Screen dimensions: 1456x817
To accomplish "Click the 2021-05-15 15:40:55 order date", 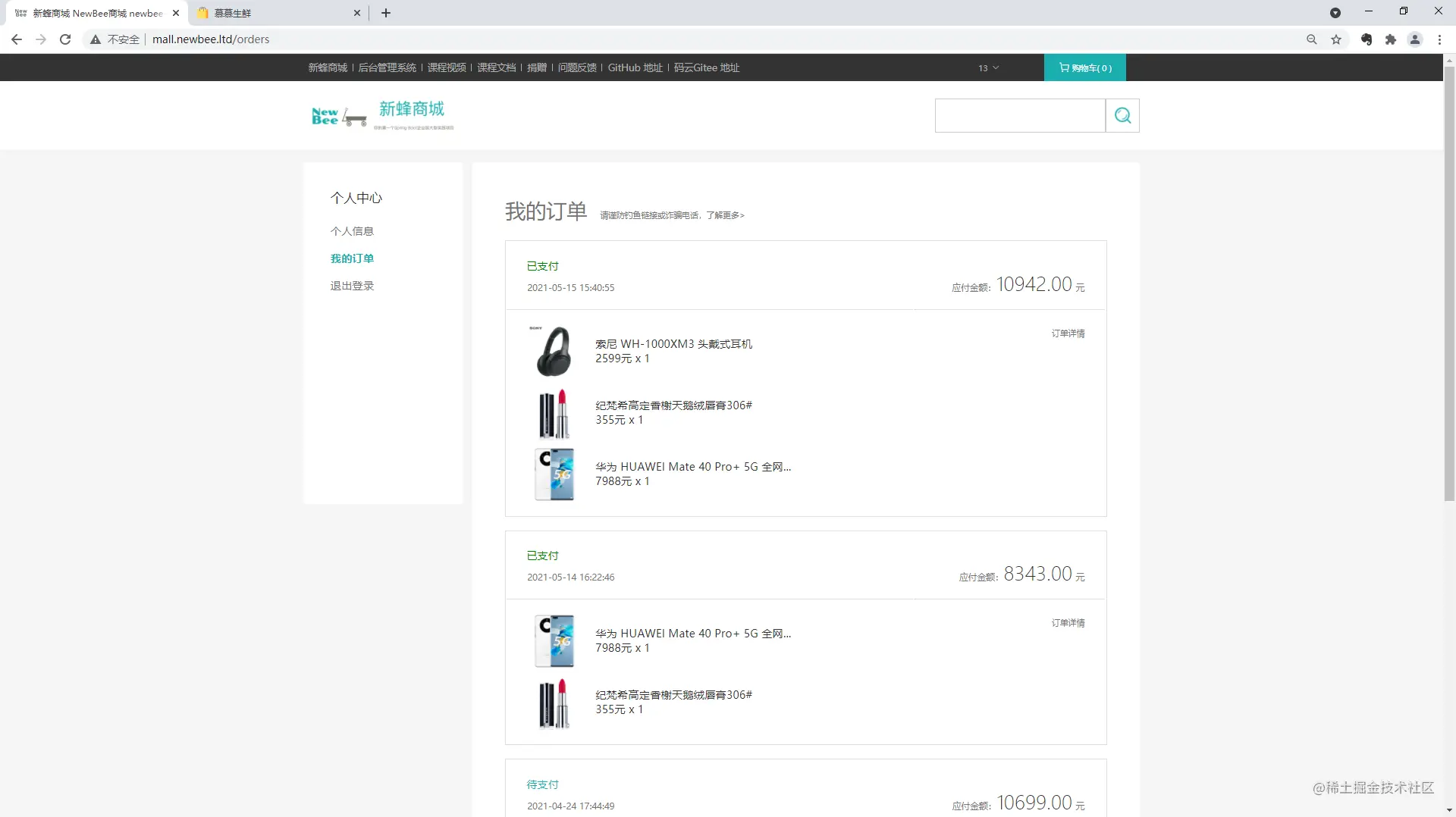I will (570, 288).
